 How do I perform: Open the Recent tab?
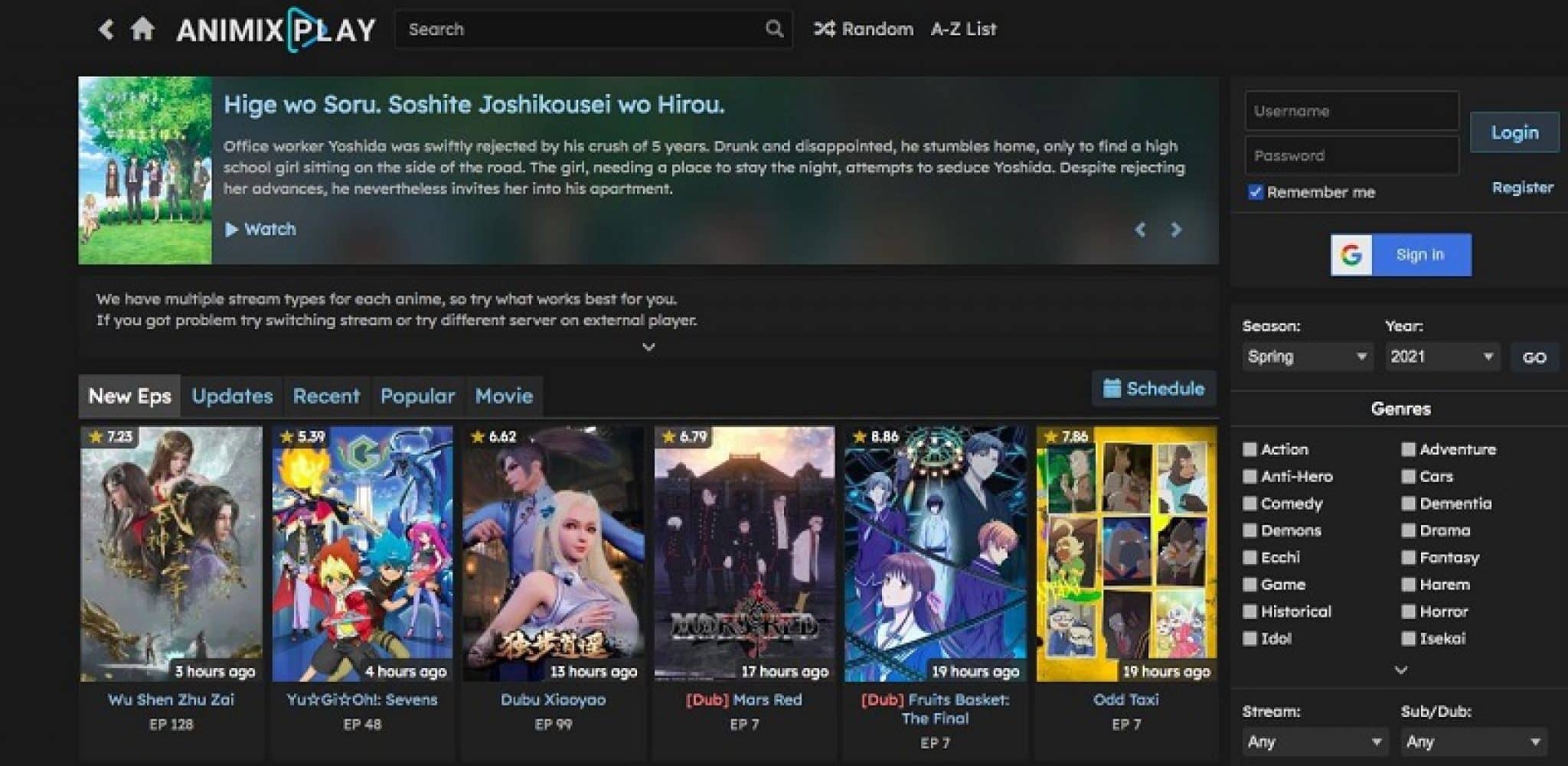click(x=326, y=396)
